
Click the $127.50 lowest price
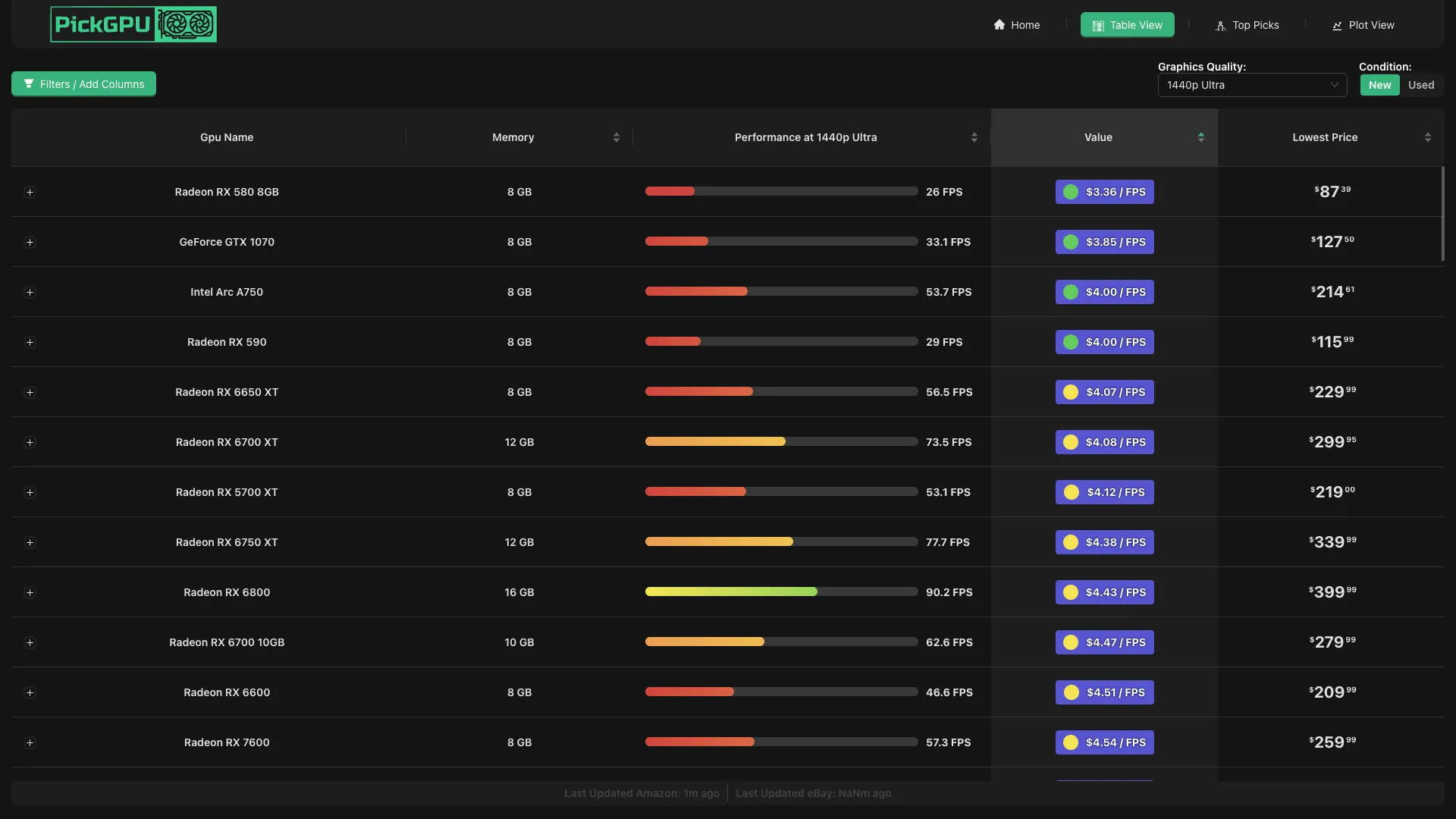(x=1332, y=242)
